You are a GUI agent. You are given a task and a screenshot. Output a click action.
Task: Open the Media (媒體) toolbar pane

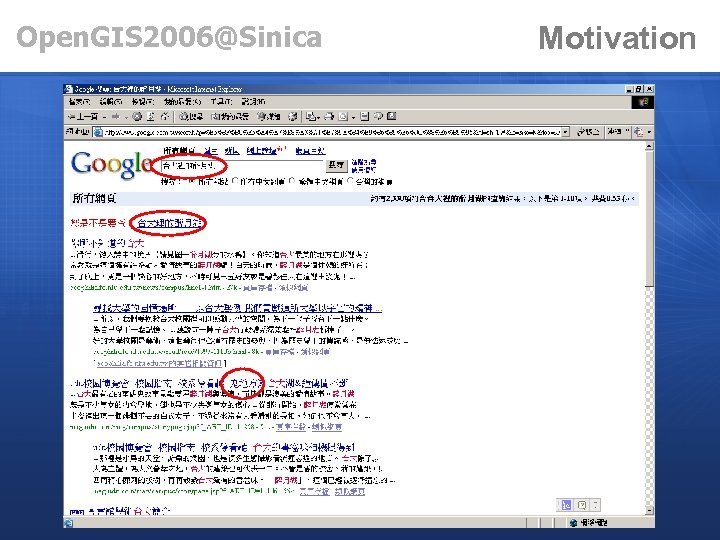pos(269,117)
